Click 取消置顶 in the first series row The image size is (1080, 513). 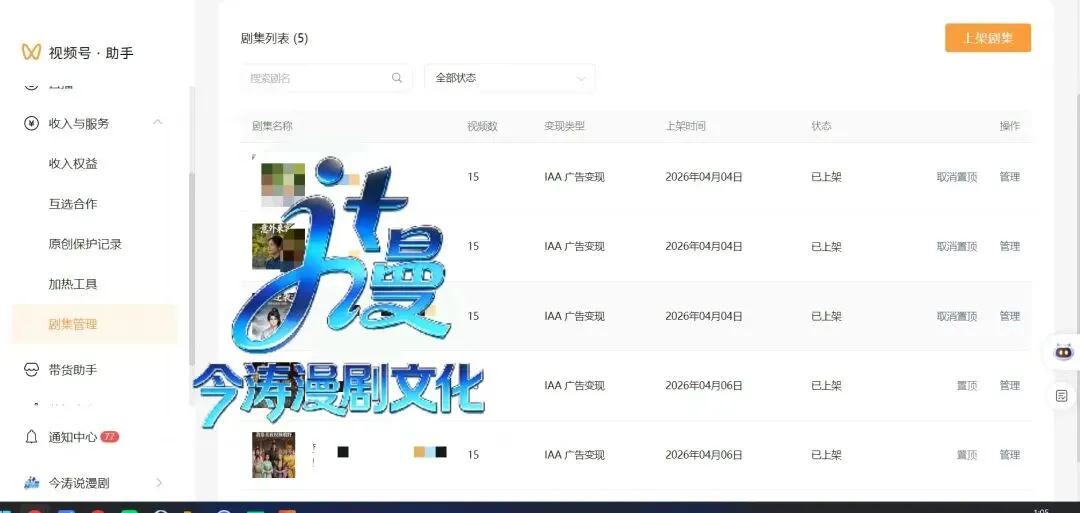coord(957,177)
